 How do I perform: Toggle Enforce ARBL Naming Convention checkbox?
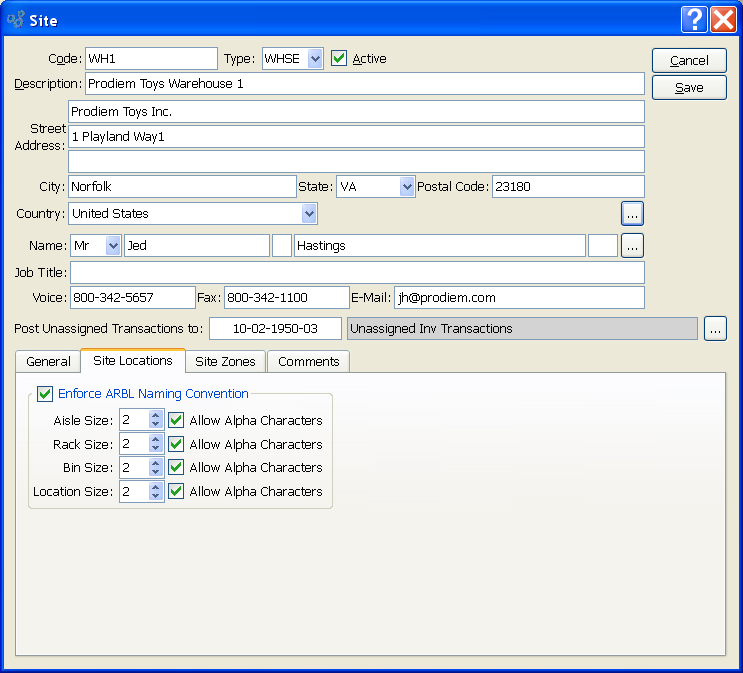coord(44,394)
